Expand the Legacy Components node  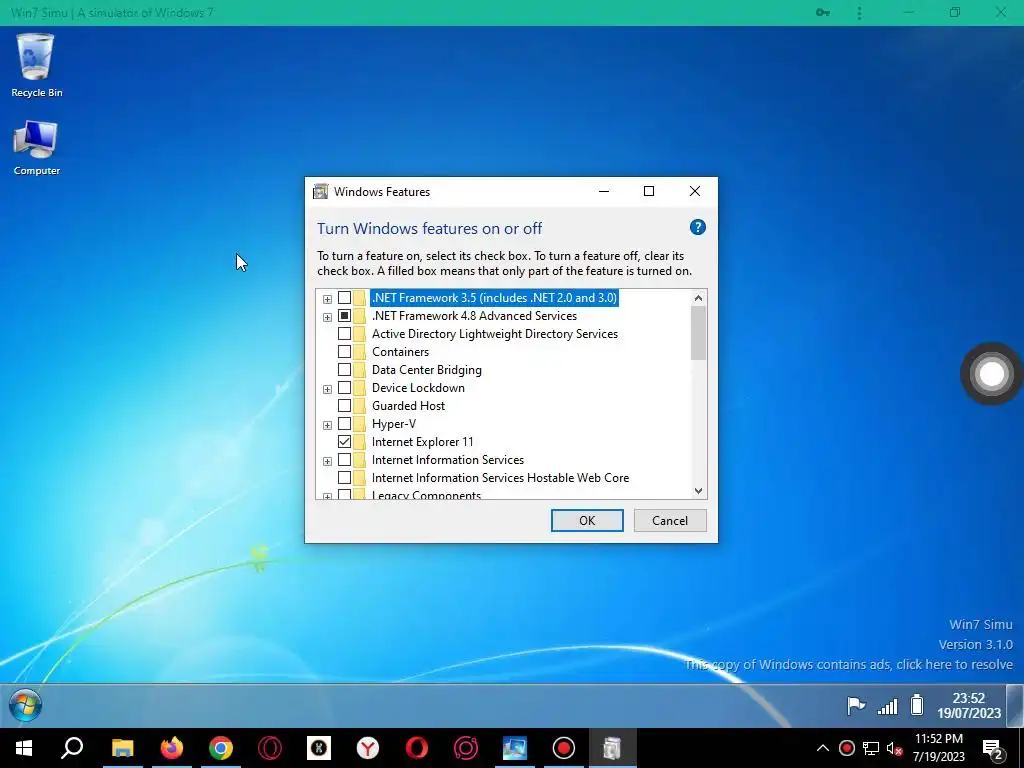[x=327, y=496]
